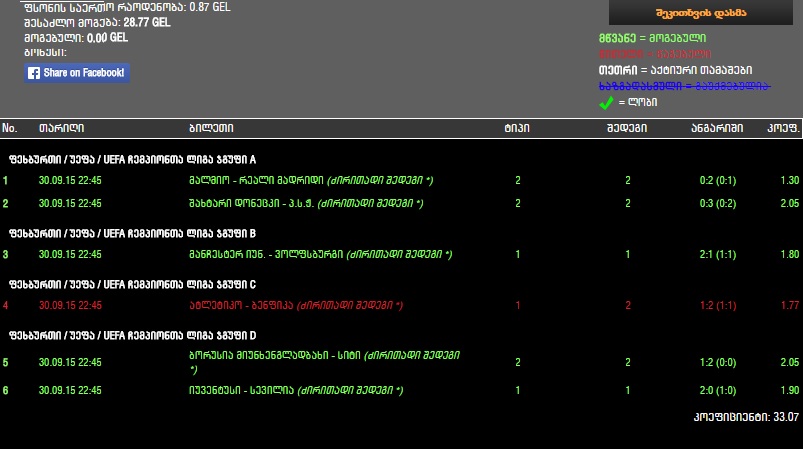Select the UEFA ჩემპიონთა ლიგა ჯგუფი C heading
Image resolution: width=803 pixels, height=449 pixels.
(x=133, y=285)
